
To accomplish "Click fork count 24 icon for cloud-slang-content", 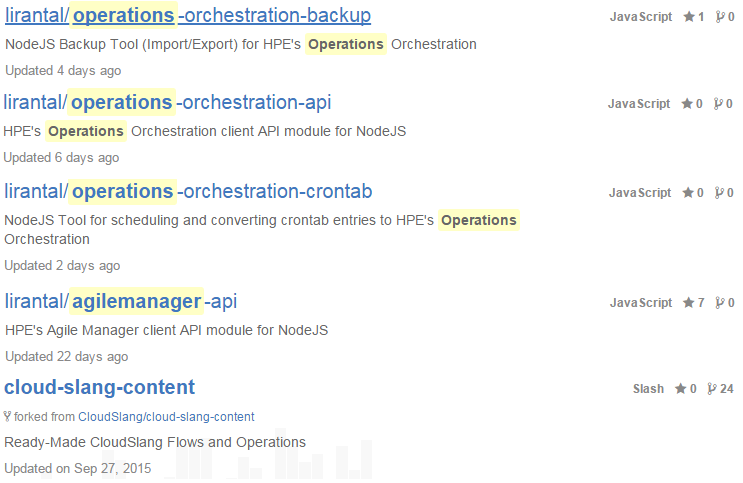I will [x=712, y=389].
